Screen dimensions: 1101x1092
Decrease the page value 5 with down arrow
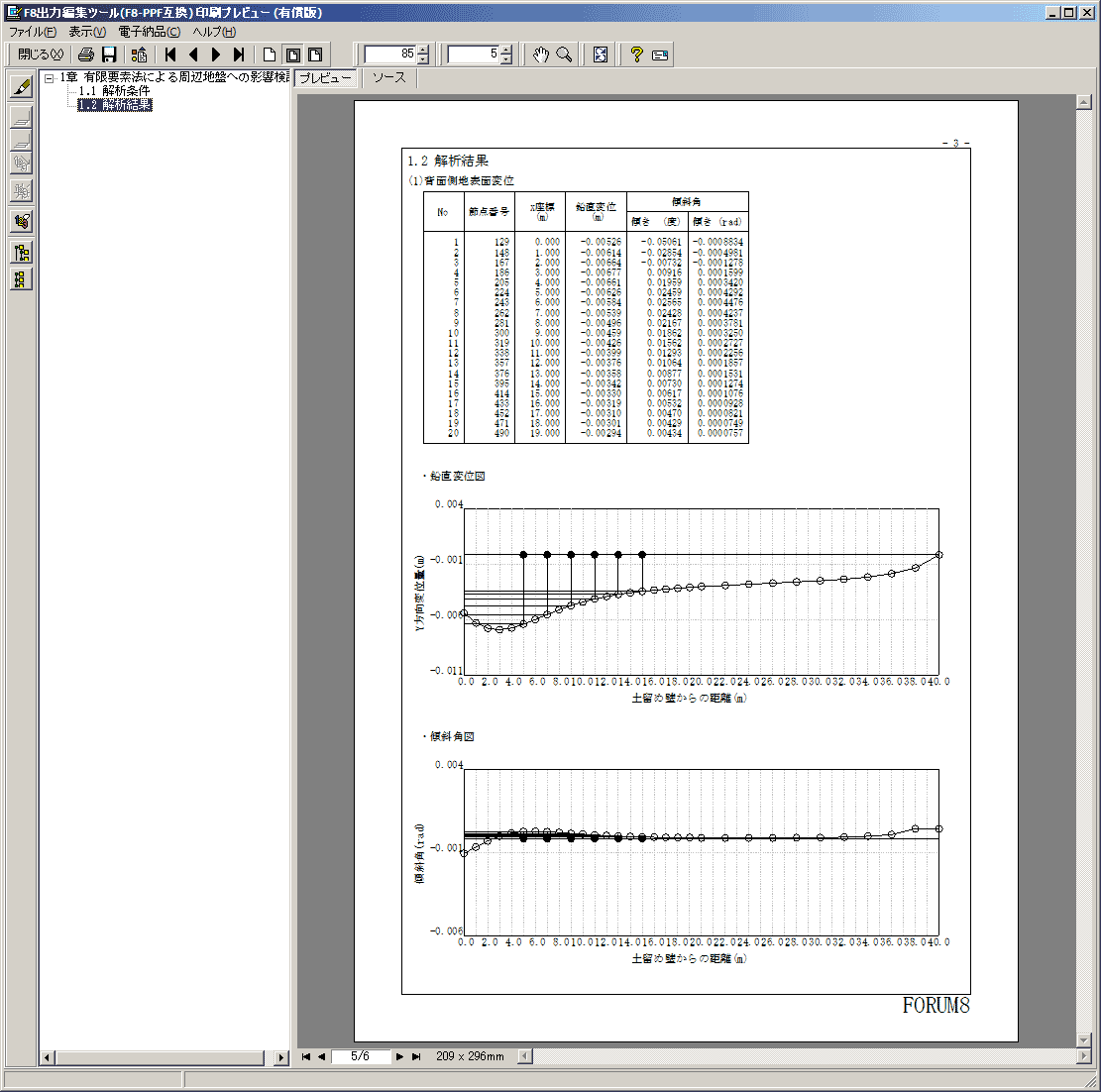click(x=507, y=59)
